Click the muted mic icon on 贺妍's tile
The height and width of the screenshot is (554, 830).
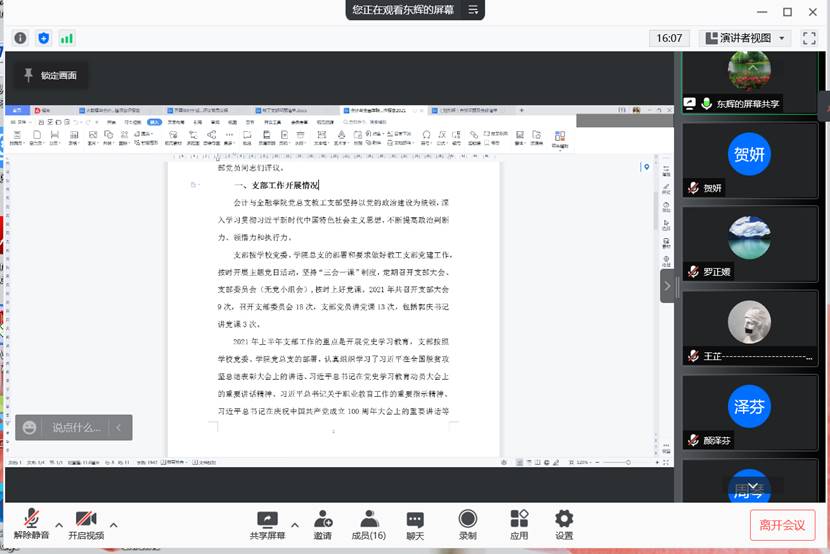pos(693,188)
